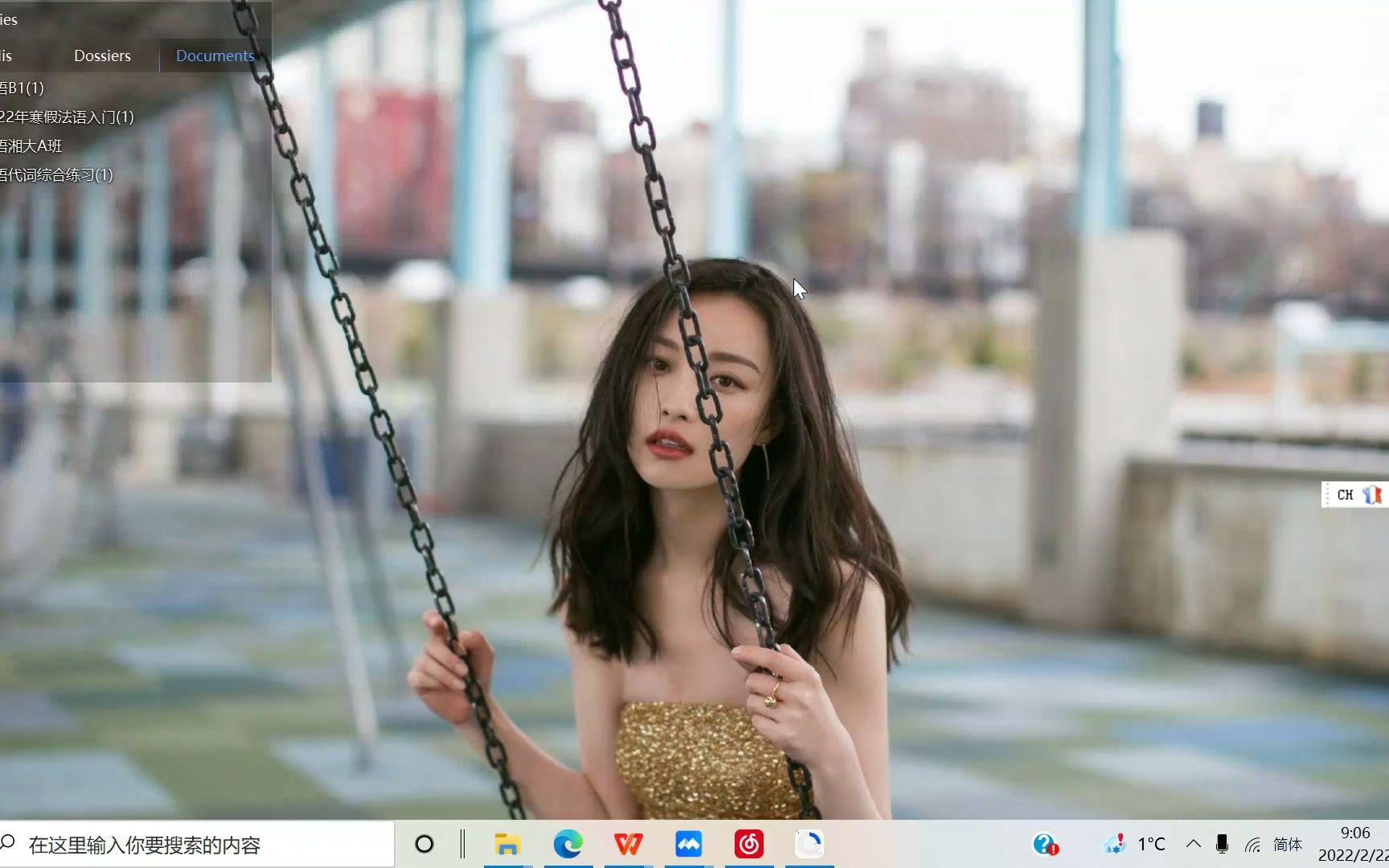The image size is (1389, 868).
Task: Click the search magnifier icon in the taskbar
Action: coord(8,842)
